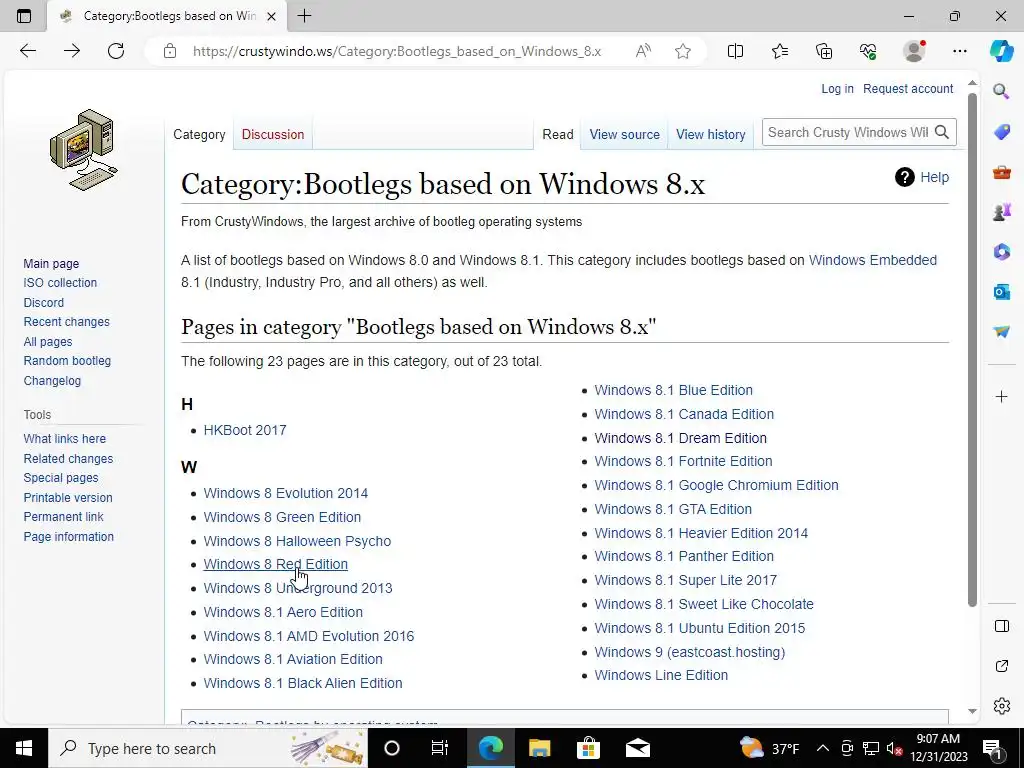Open Browser essentials heart icon

coord(868,51)
